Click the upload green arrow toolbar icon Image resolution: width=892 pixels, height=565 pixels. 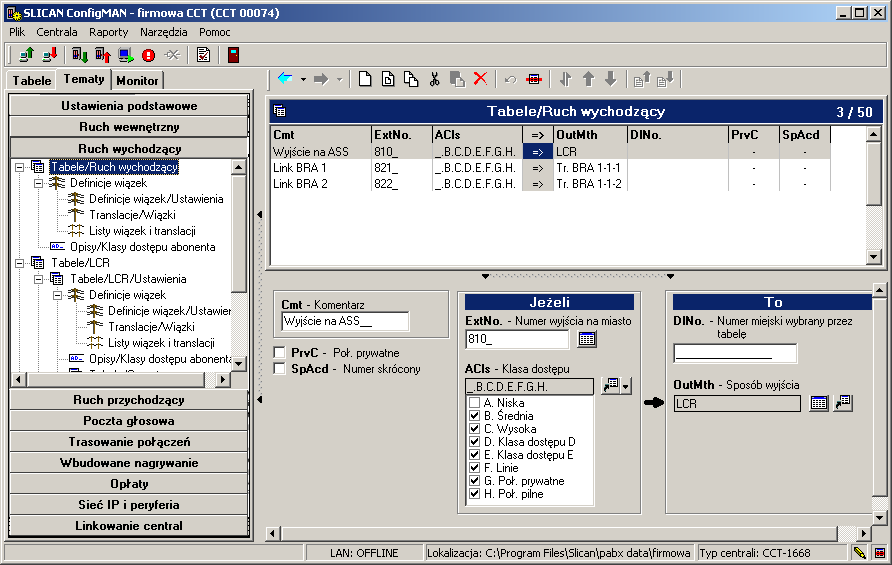[26, 55]
